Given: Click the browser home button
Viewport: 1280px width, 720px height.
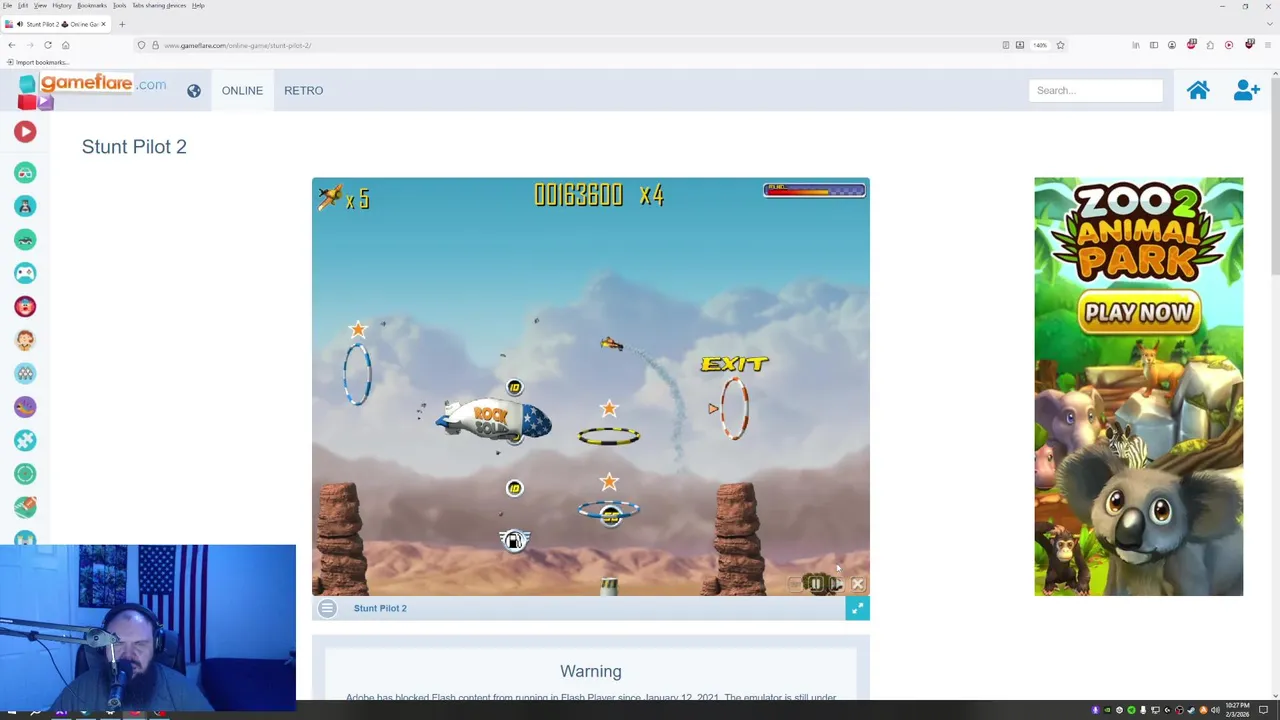Looking at the screenshot, I should (x=65, y=45).
